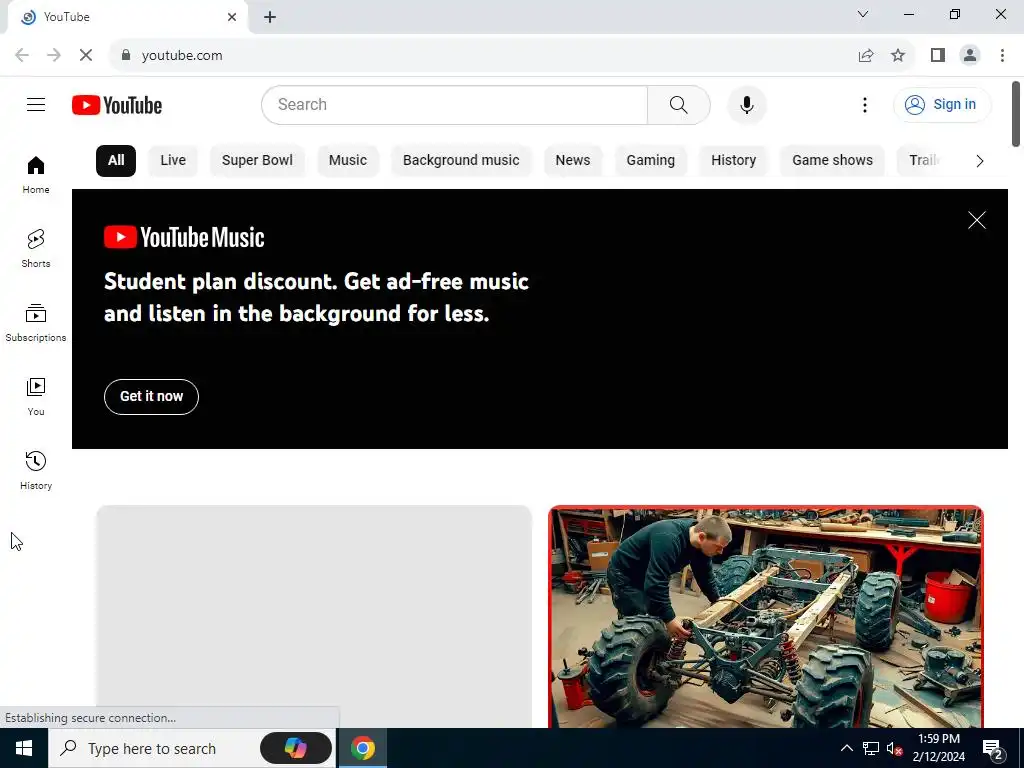
Task: Click the YouTube logo
Action: click(x=117, y=105)
